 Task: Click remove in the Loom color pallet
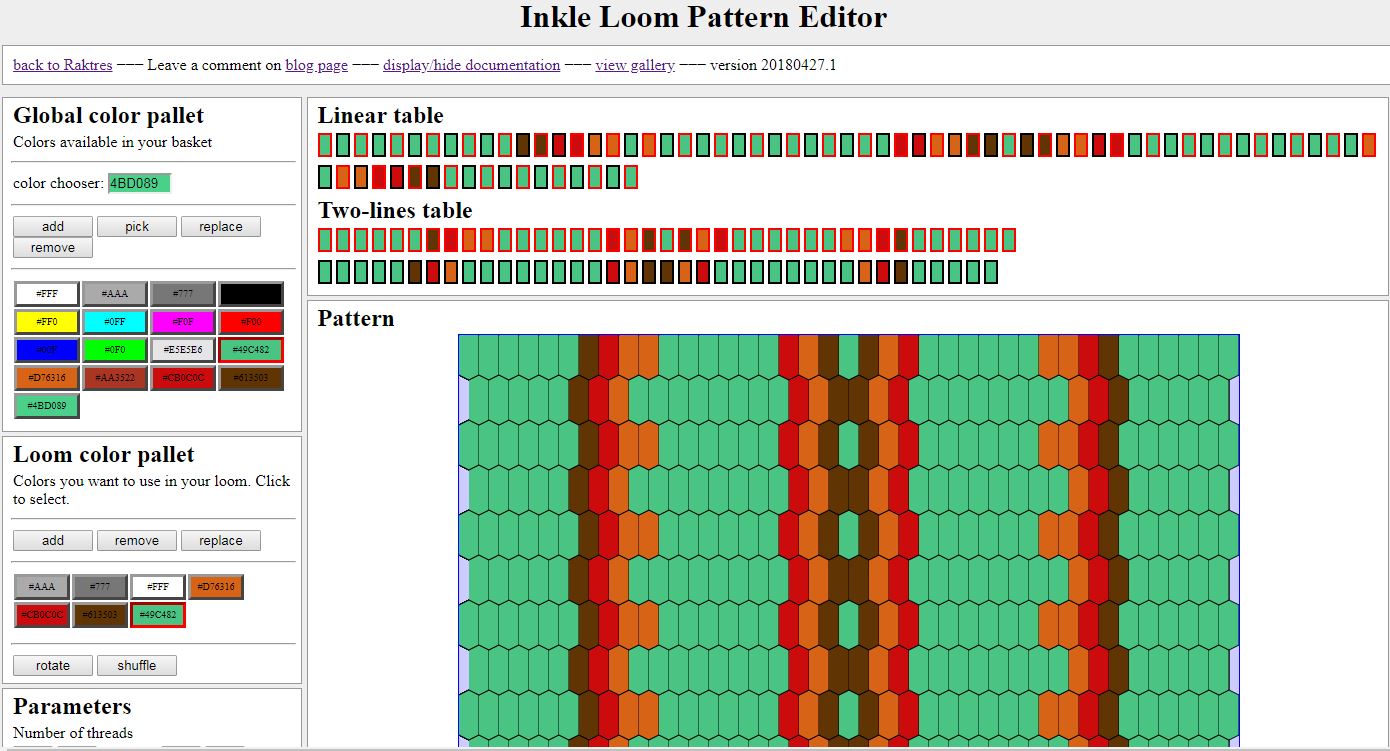136,540
